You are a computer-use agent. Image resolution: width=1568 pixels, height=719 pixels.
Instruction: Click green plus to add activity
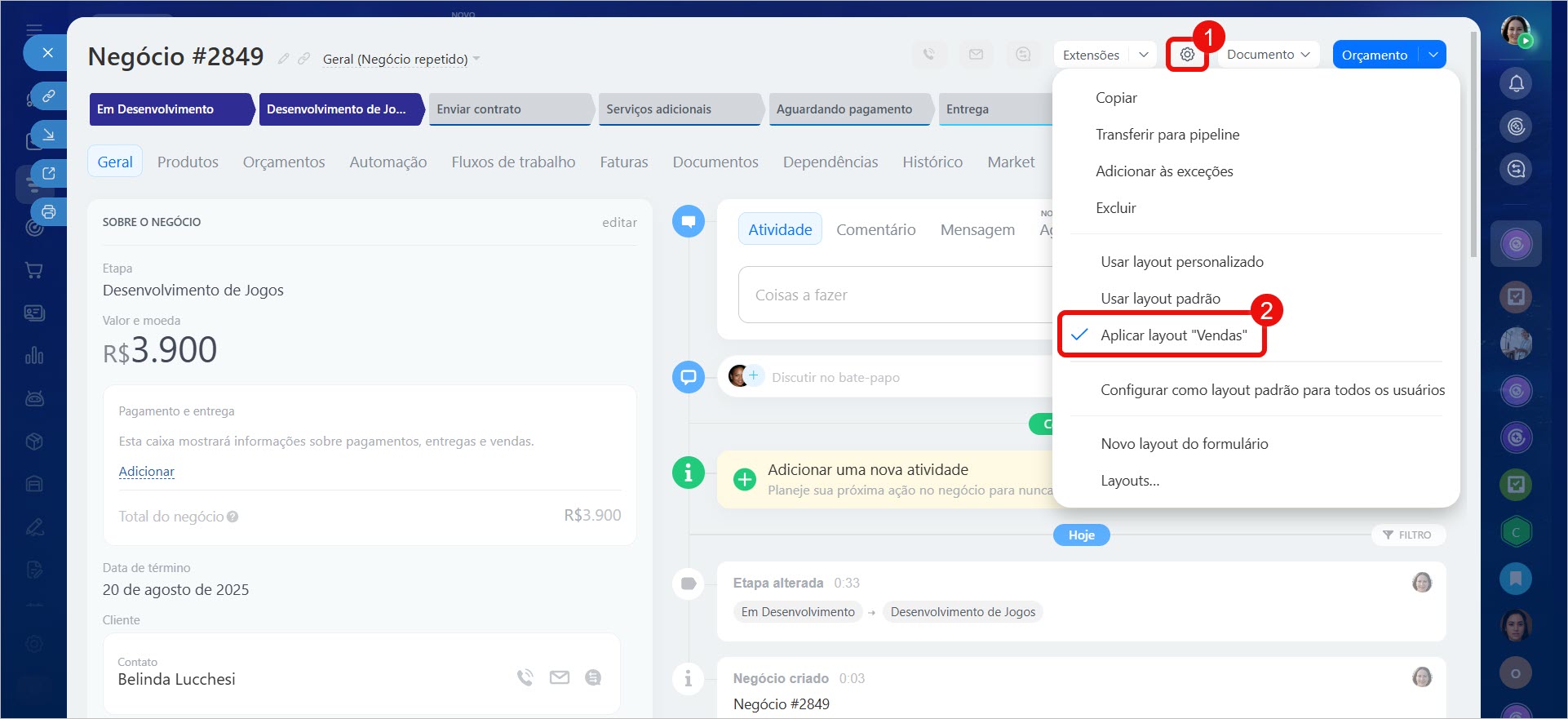pyautogui.click(x=744, y=479)
